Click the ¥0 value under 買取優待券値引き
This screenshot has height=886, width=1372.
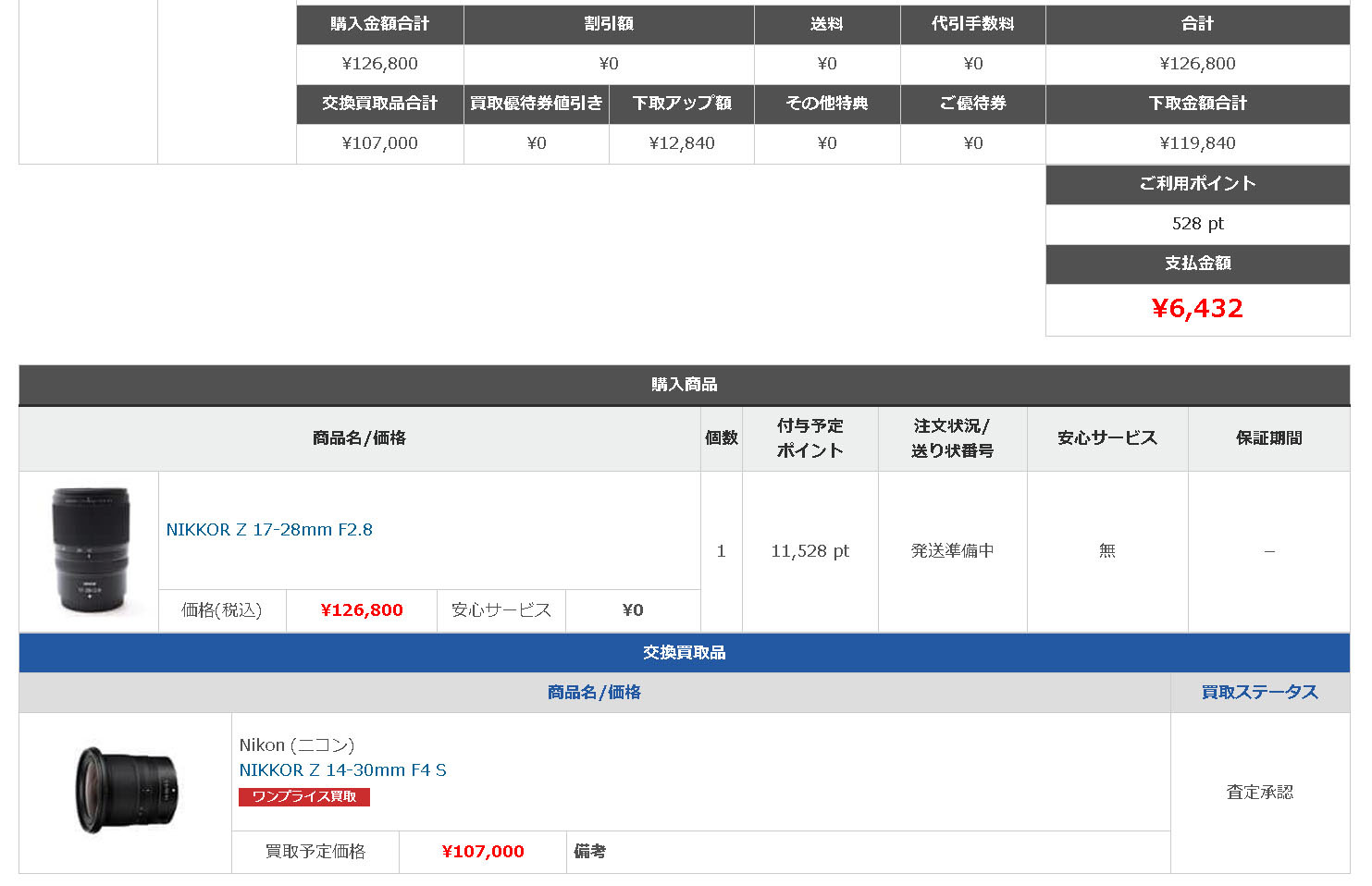537,143
